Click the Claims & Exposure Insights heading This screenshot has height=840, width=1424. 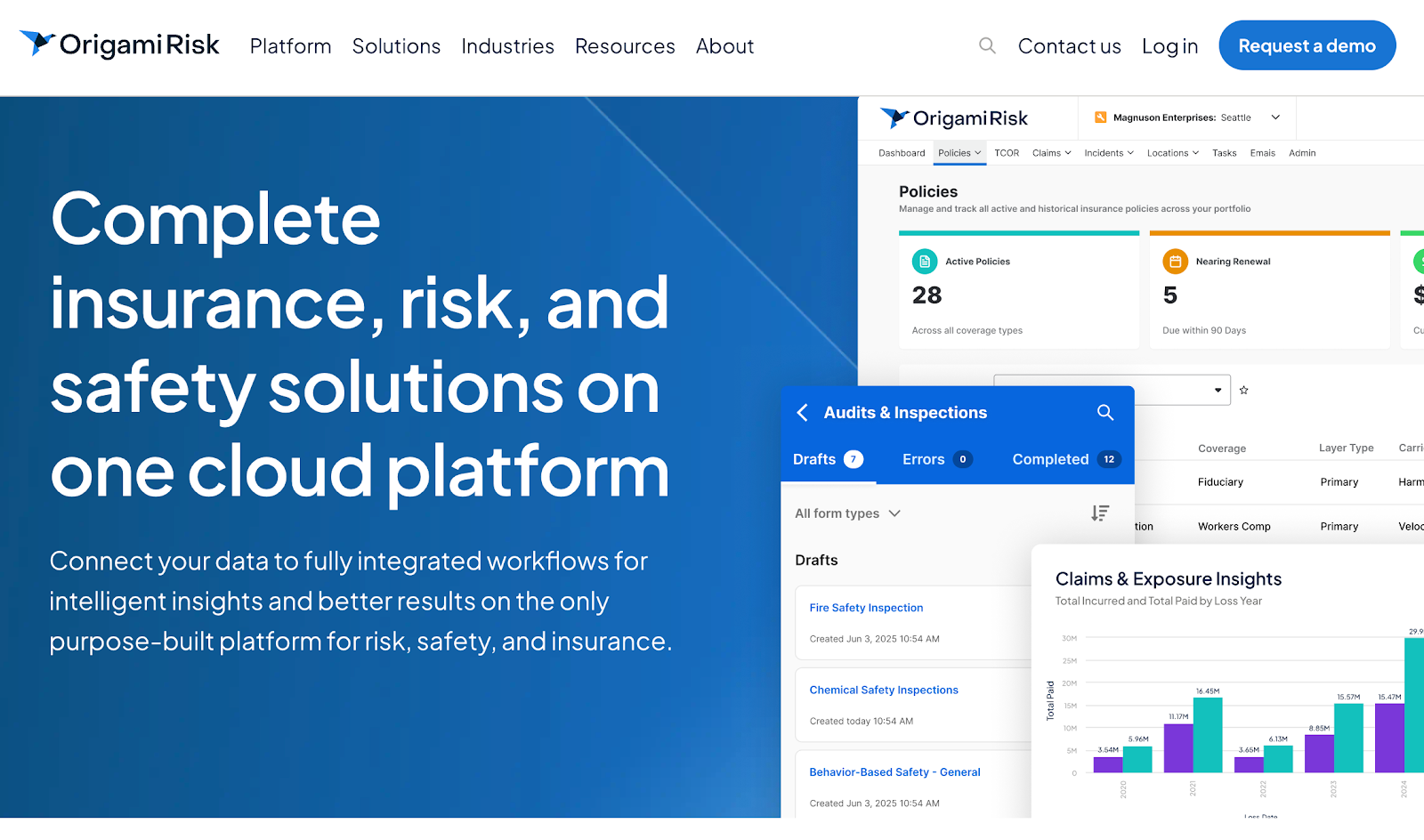pos(1168,579)
